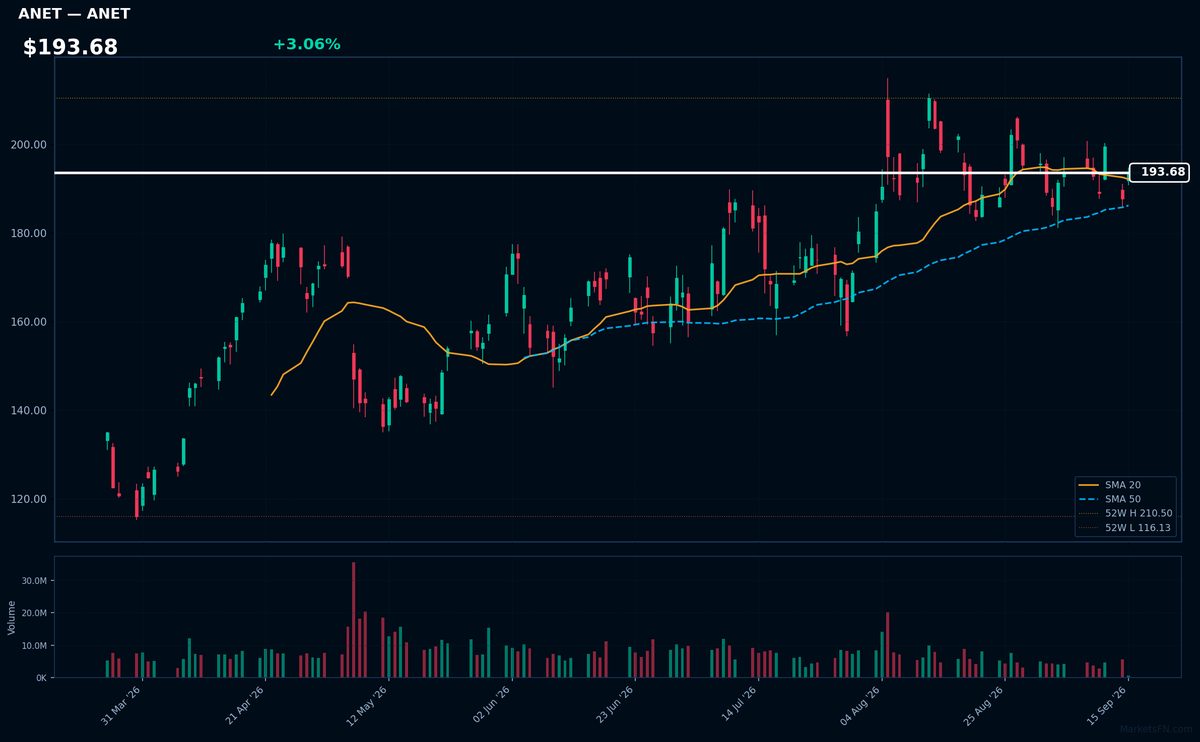Click the 193.68 price tag on axis
The height and width of the screenshot is (742, 1200).
pos(1159,172)
